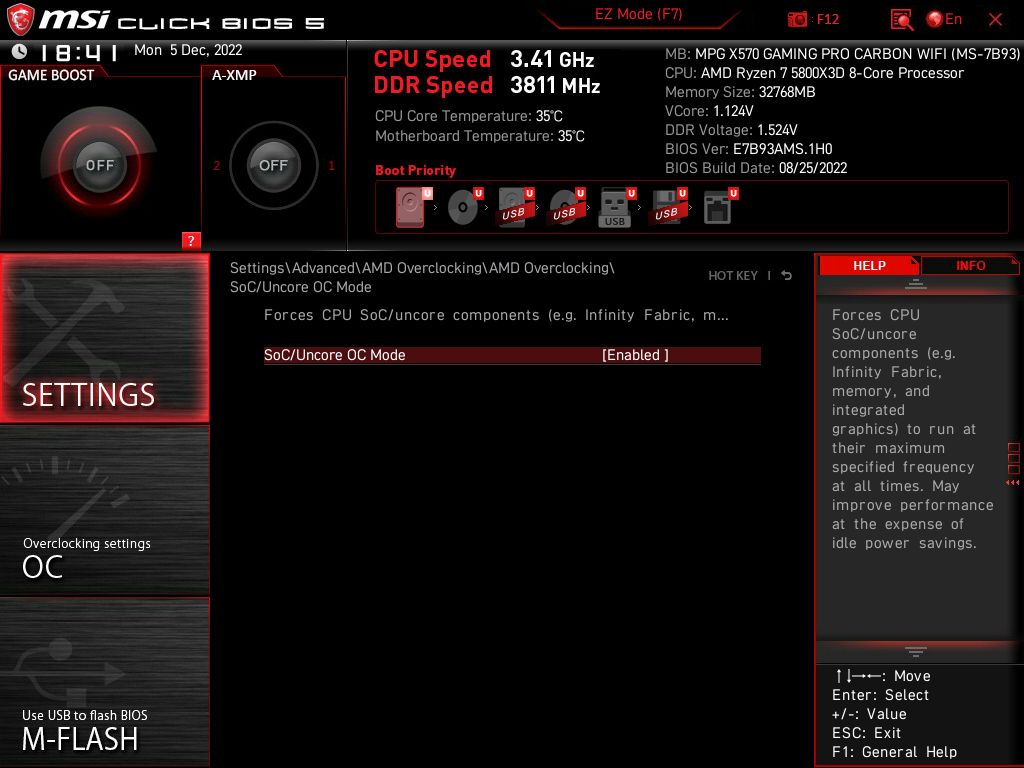Click the truncated Forces CPU SoC/uncore description line
Screen dimensions: 1024x768
(496, 315)
